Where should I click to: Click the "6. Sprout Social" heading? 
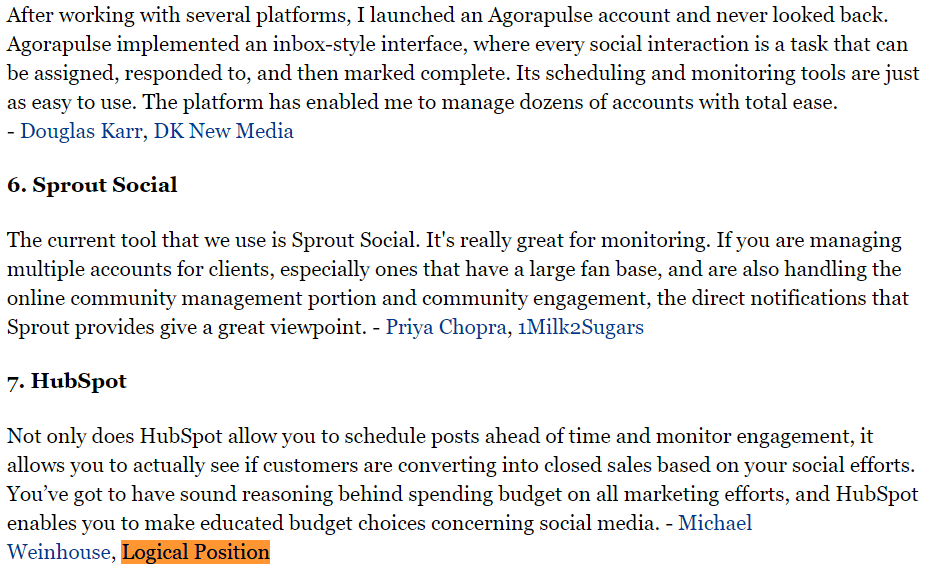point(92,185)
